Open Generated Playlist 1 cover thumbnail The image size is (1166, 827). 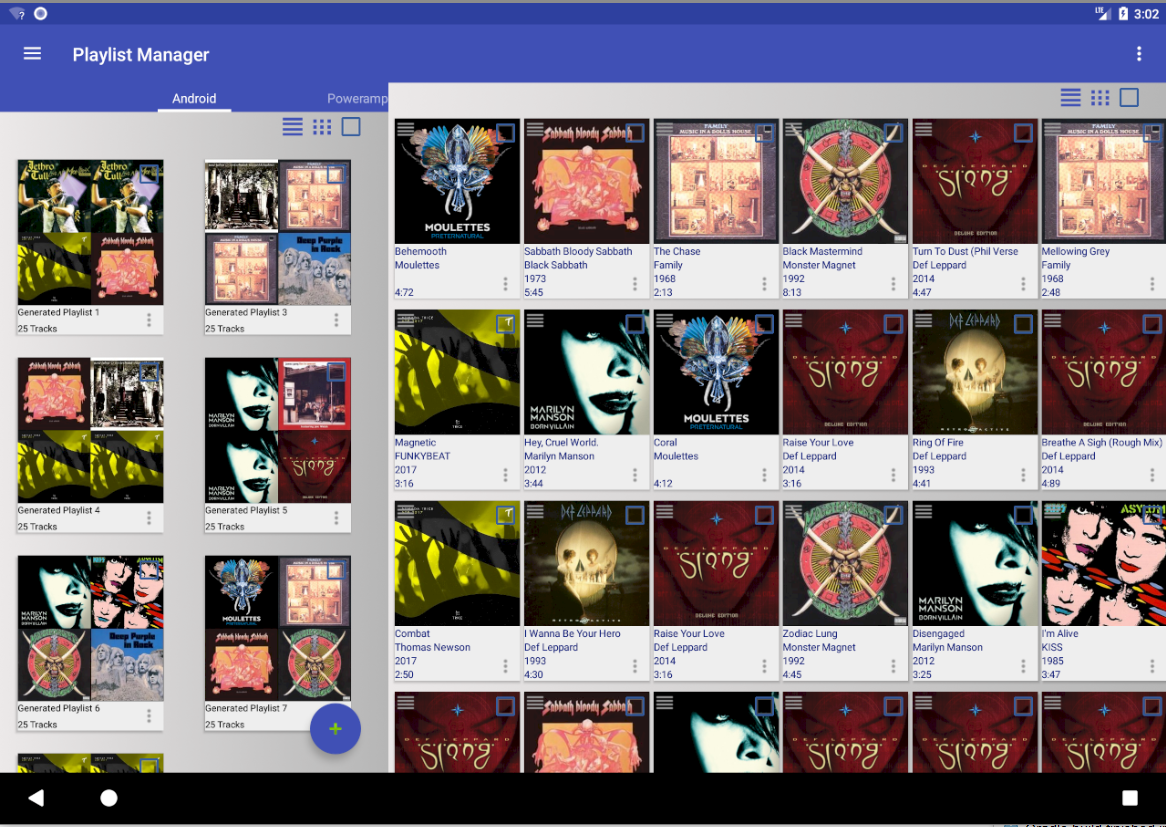click(x=91, y=232)
